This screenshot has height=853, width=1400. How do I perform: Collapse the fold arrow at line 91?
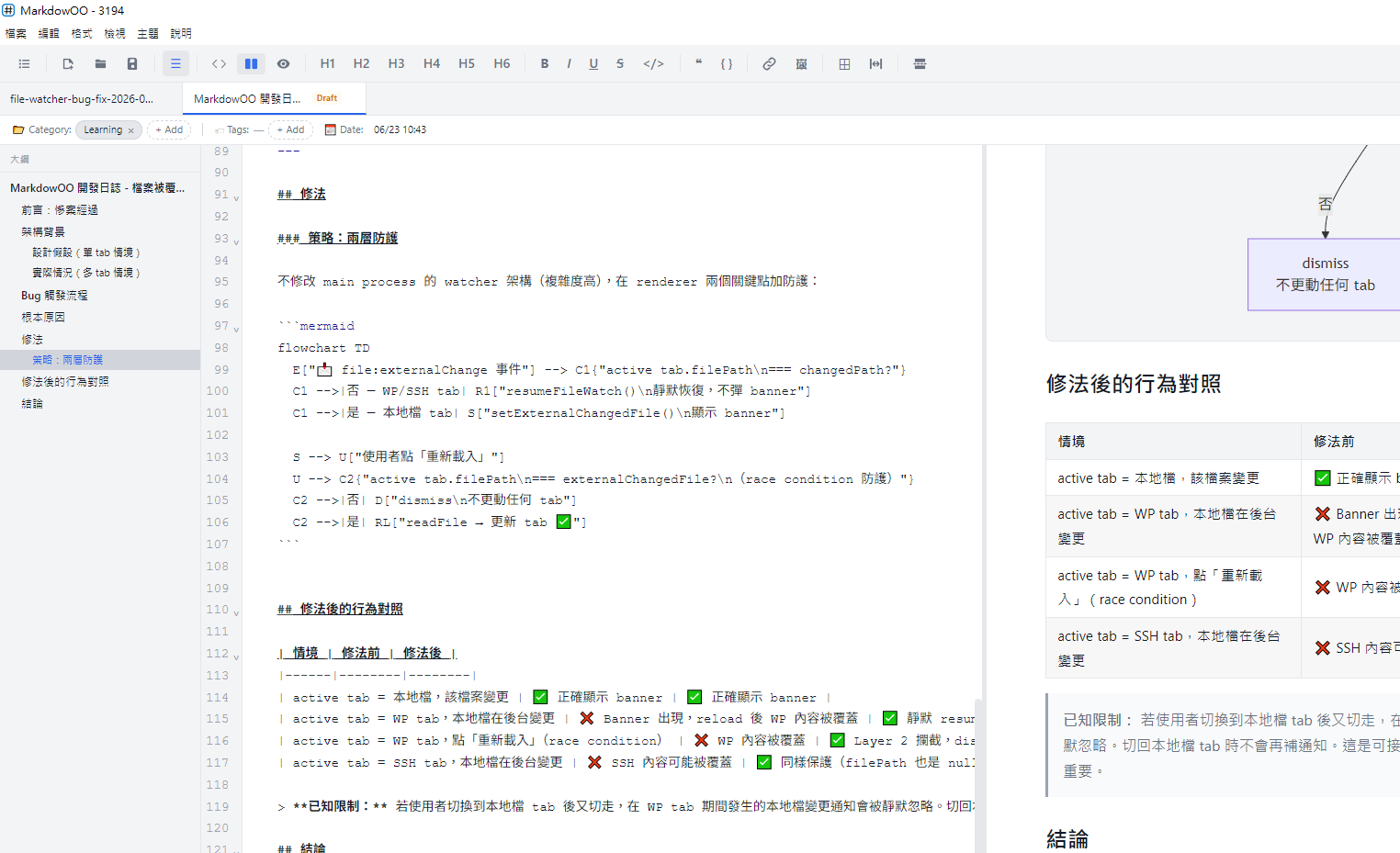[x=236, y=197]
